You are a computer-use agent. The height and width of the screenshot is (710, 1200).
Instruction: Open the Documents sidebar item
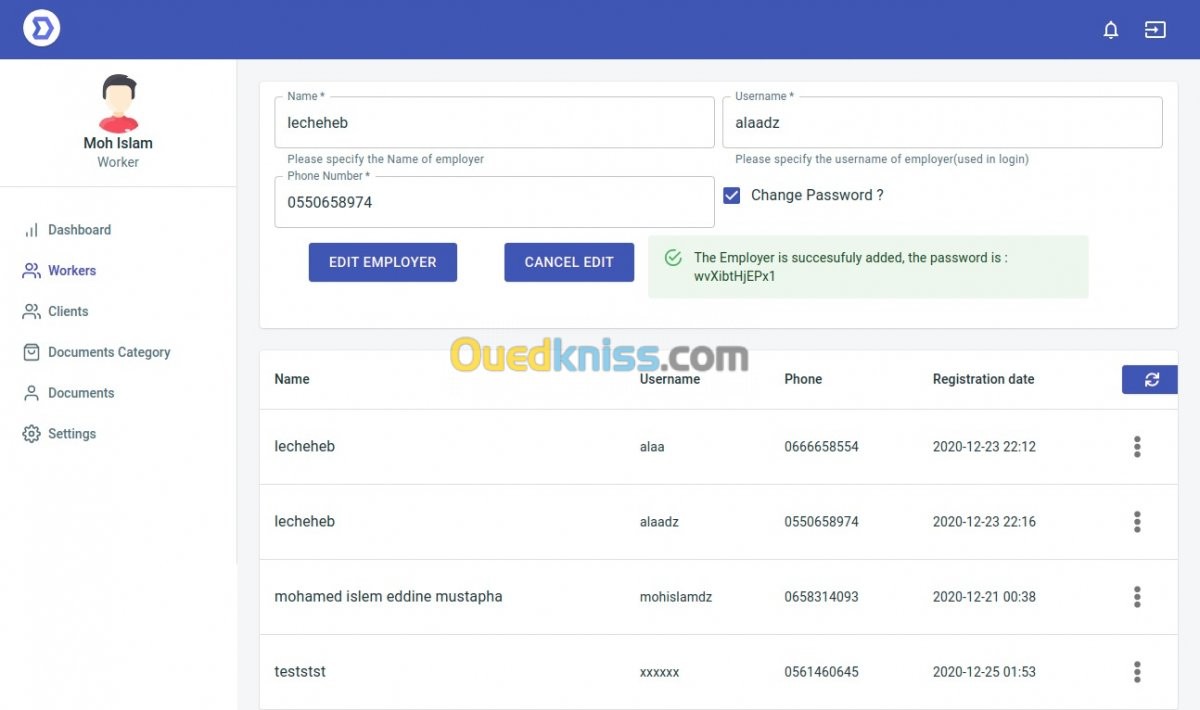pyautogui.click(x=81, y=393)
